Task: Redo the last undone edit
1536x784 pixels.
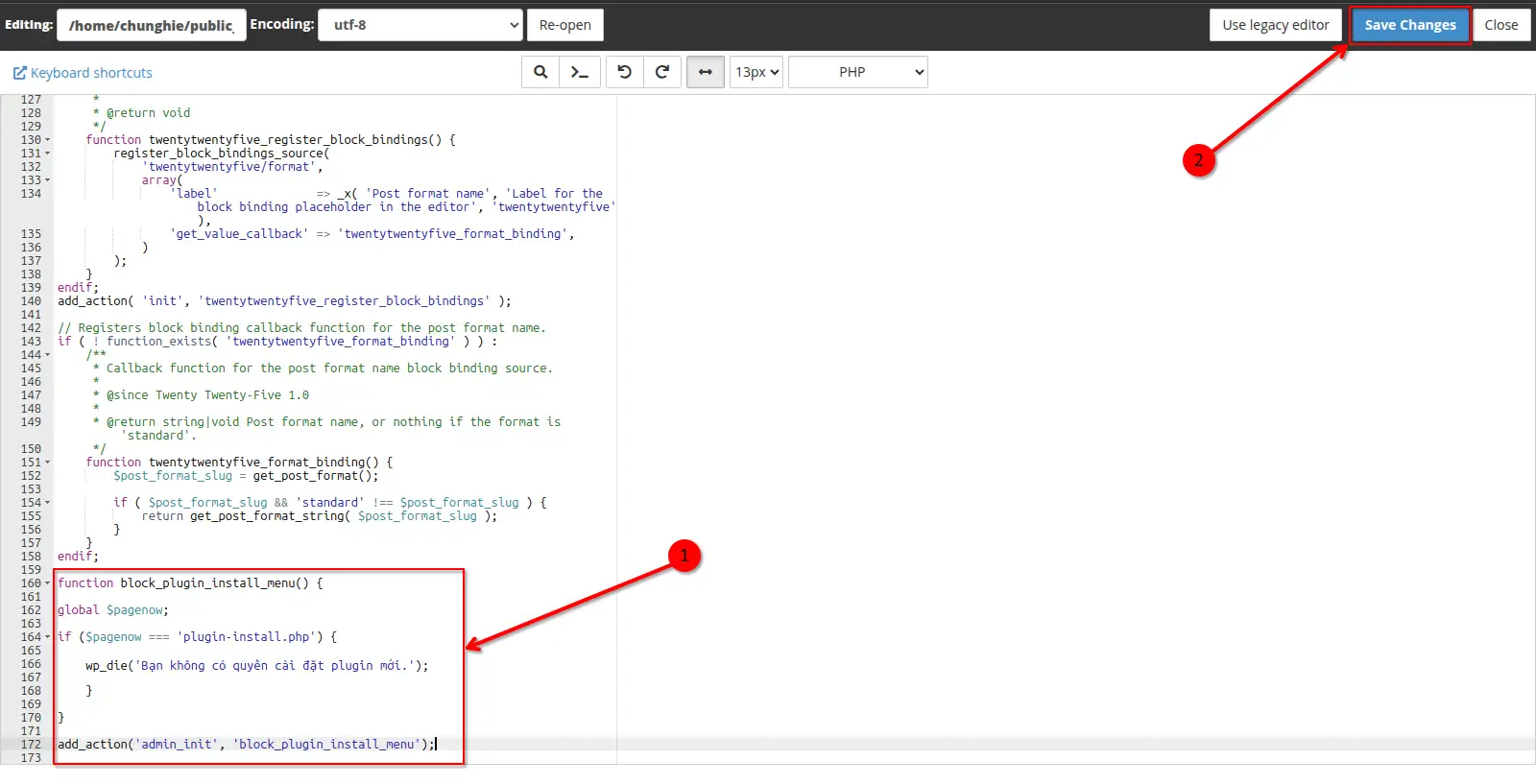Action: point(662,72)
